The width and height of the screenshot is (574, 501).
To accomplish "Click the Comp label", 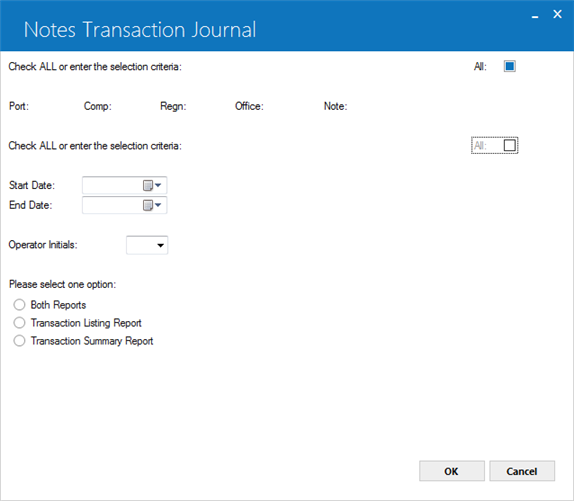I will pos(98,106).
